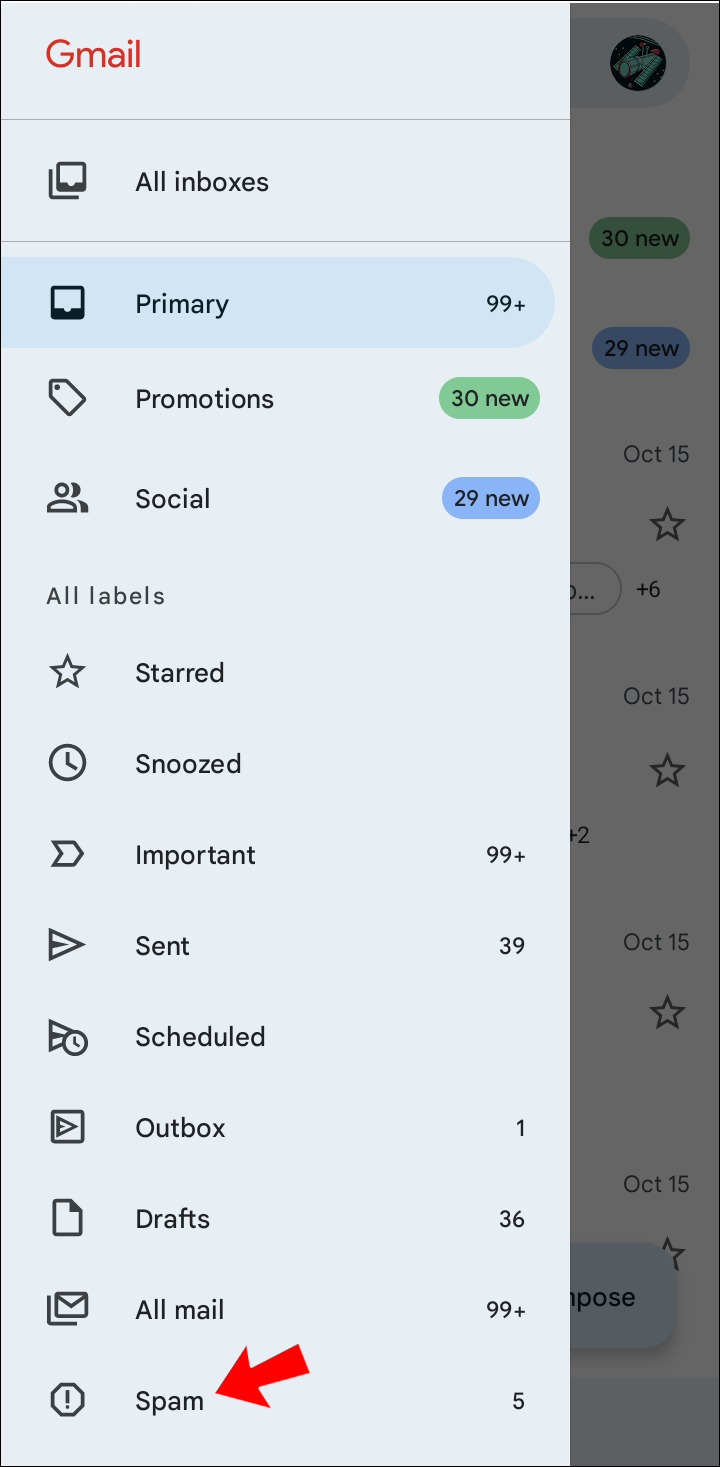
Task: Tap the Outbox icon
Action: (x=68, y=1128)
